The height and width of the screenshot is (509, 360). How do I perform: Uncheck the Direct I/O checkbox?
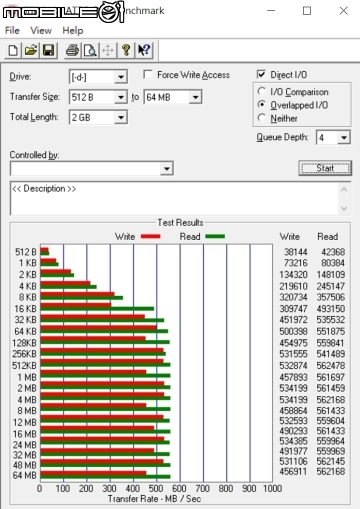point(261,74)
